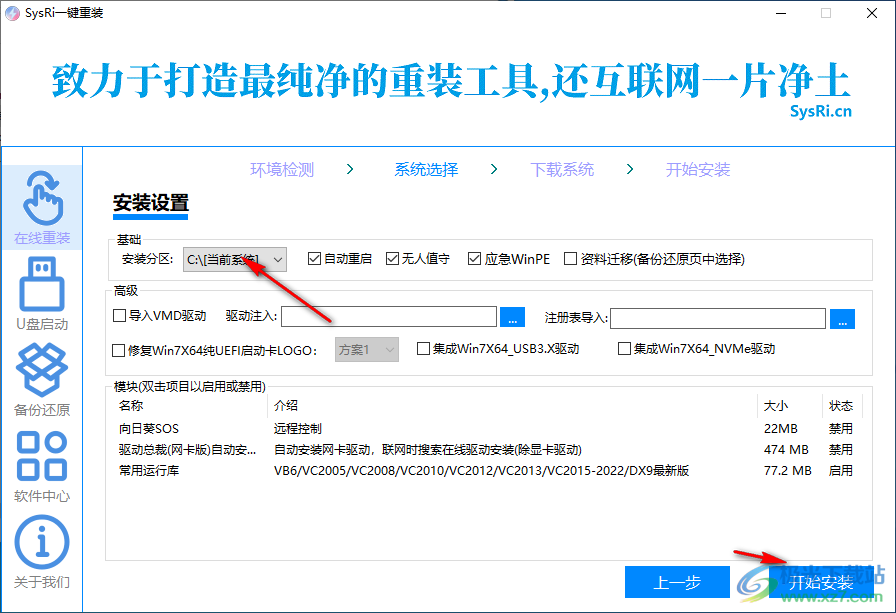Uncheck 应急WinPE
896x613 pixels.
click(x=473, y=258)
